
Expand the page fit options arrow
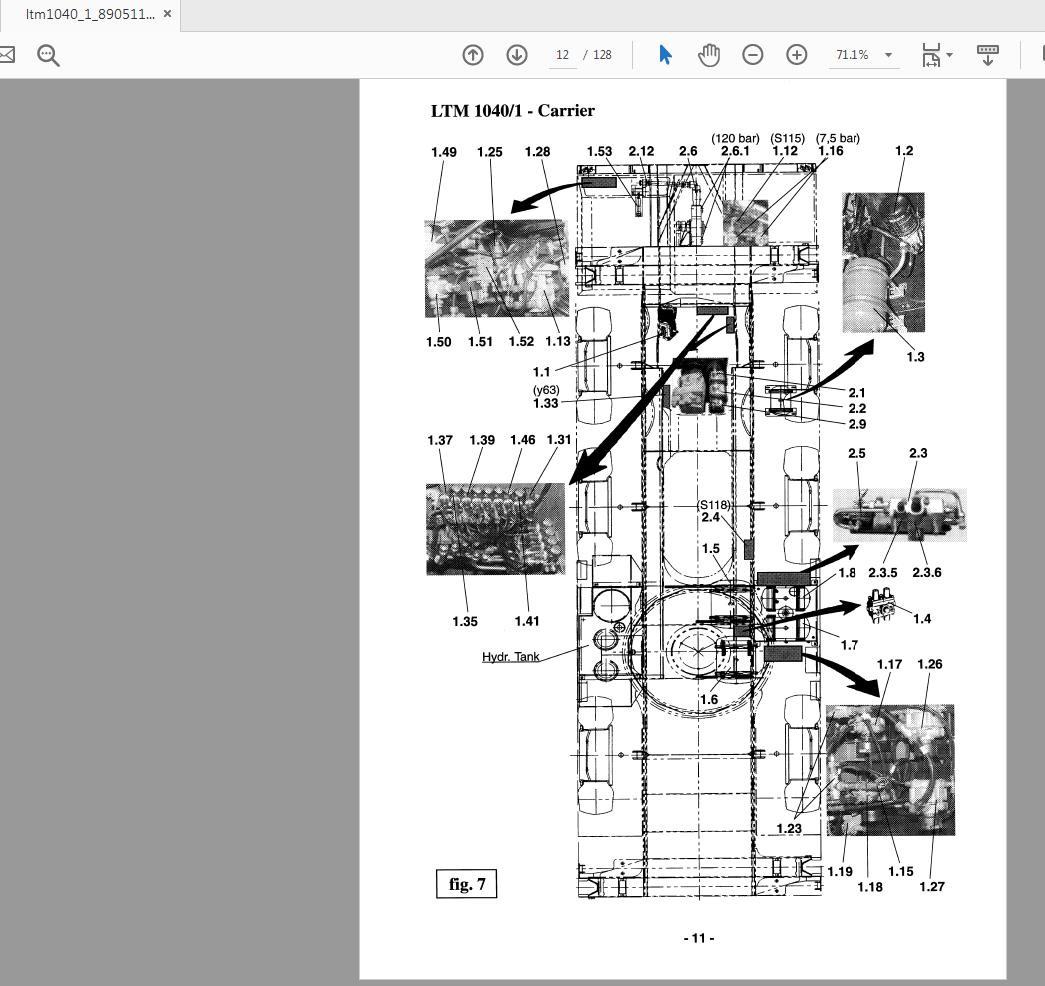point(950,55)
